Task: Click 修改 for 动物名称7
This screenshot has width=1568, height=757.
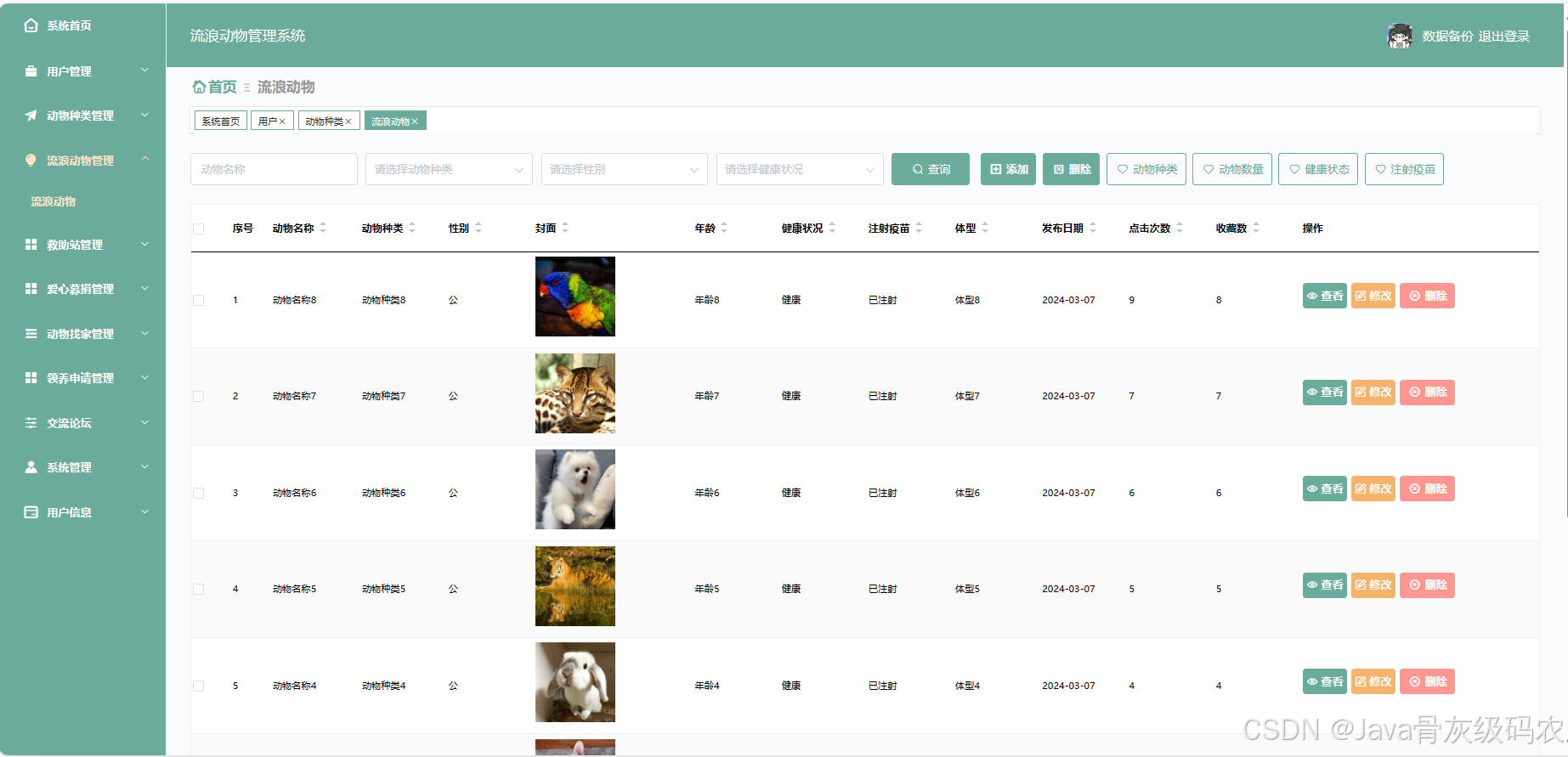Action: (x=1373, y=392)
